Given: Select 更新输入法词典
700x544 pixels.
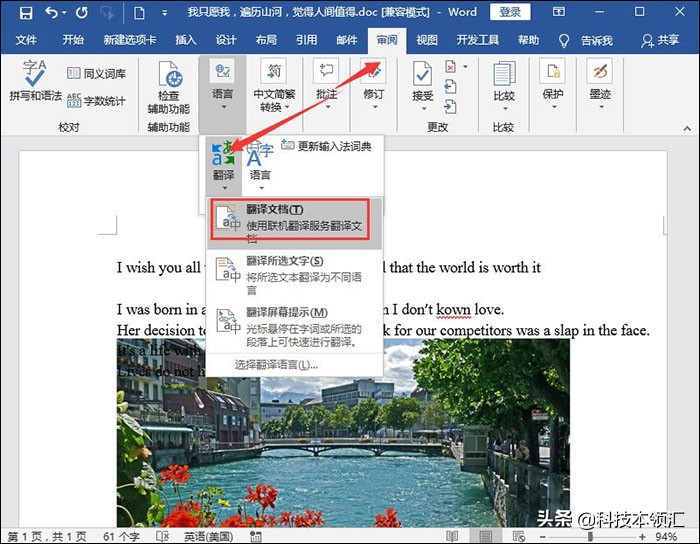Looking at the screenshot, I should coord(326,146).
